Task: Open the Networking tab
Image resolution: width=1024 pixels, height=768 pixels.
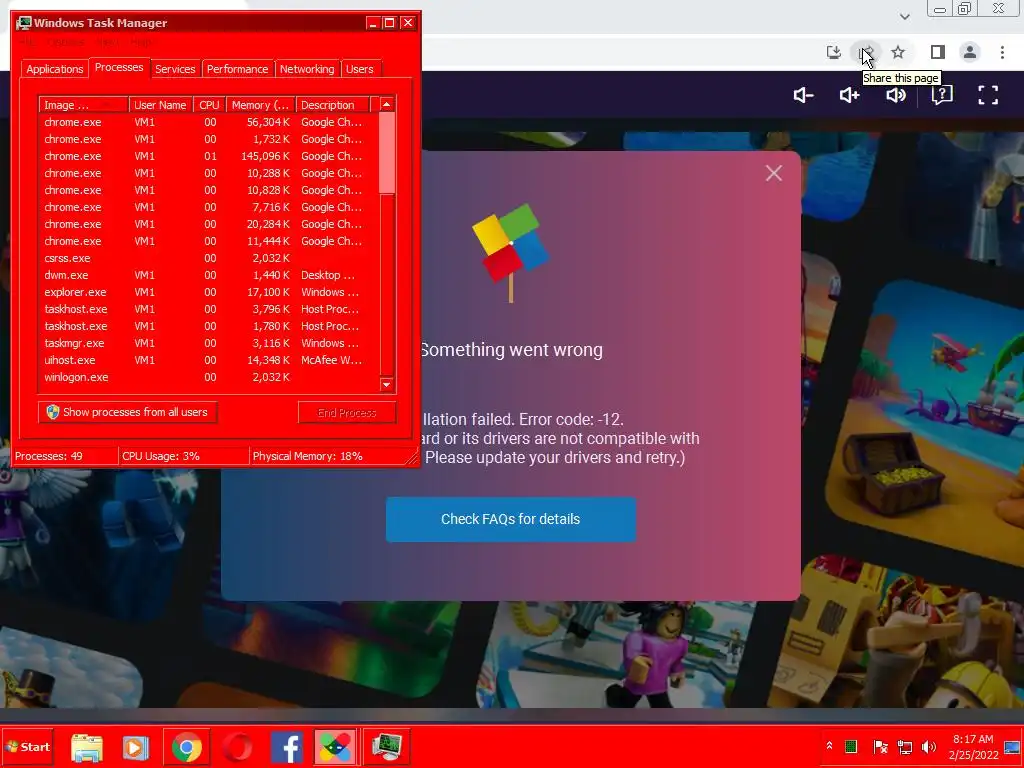Action: tap(307, 69)
